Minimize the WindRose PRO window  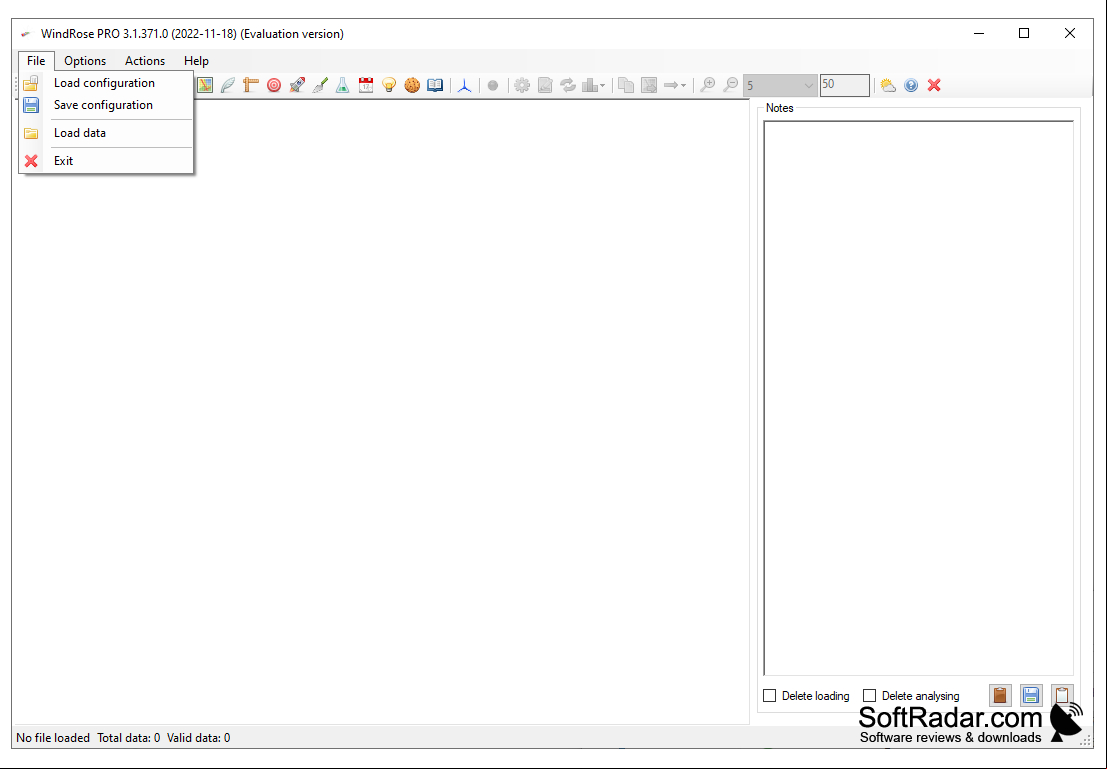coord(979,33)
